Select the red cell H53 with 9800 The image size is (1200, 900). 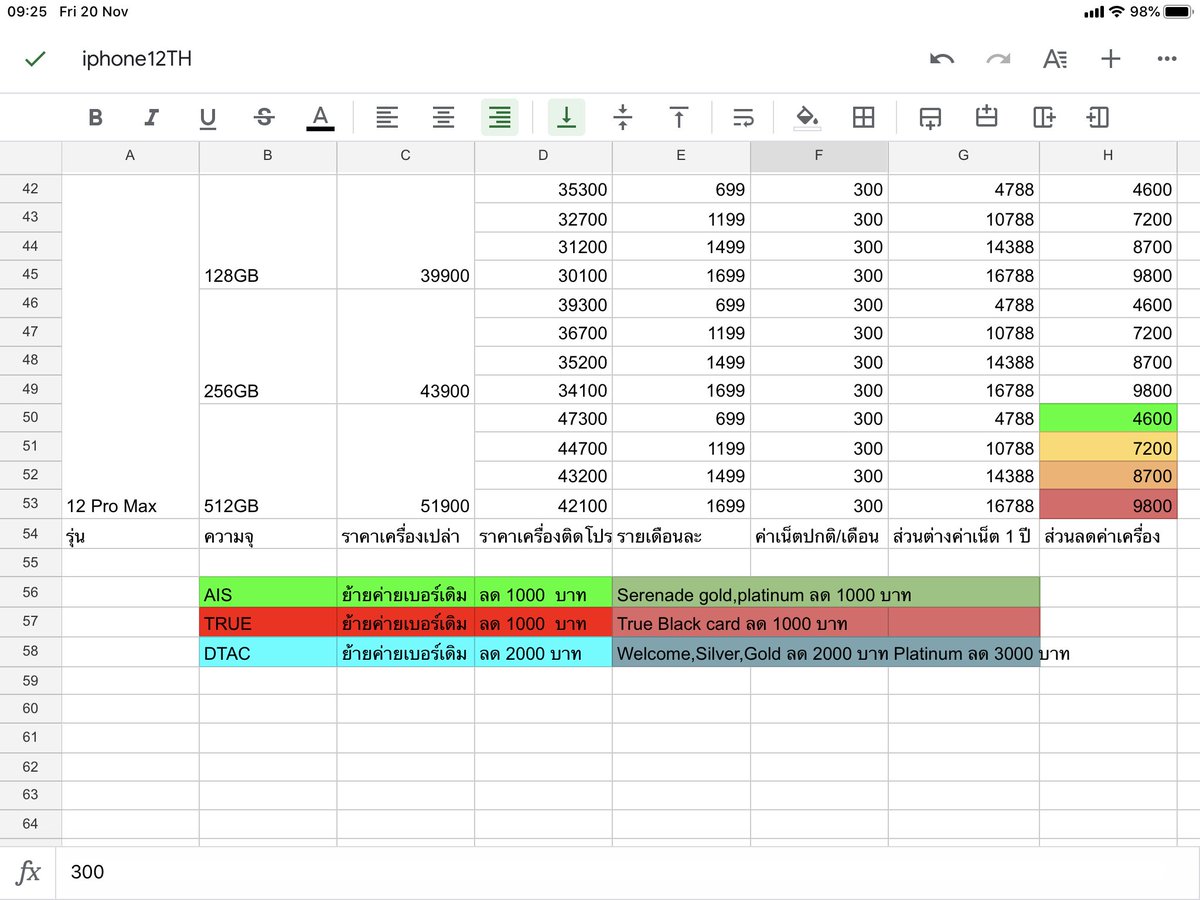pos(1108,505)
